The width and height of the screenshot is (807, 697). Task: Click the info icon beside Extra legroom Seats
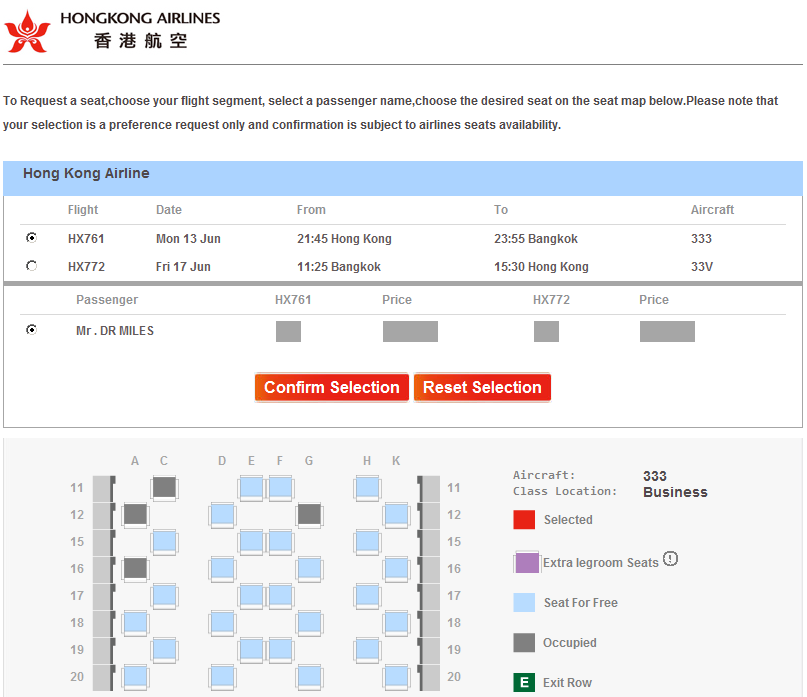click(x=670, y=559)
